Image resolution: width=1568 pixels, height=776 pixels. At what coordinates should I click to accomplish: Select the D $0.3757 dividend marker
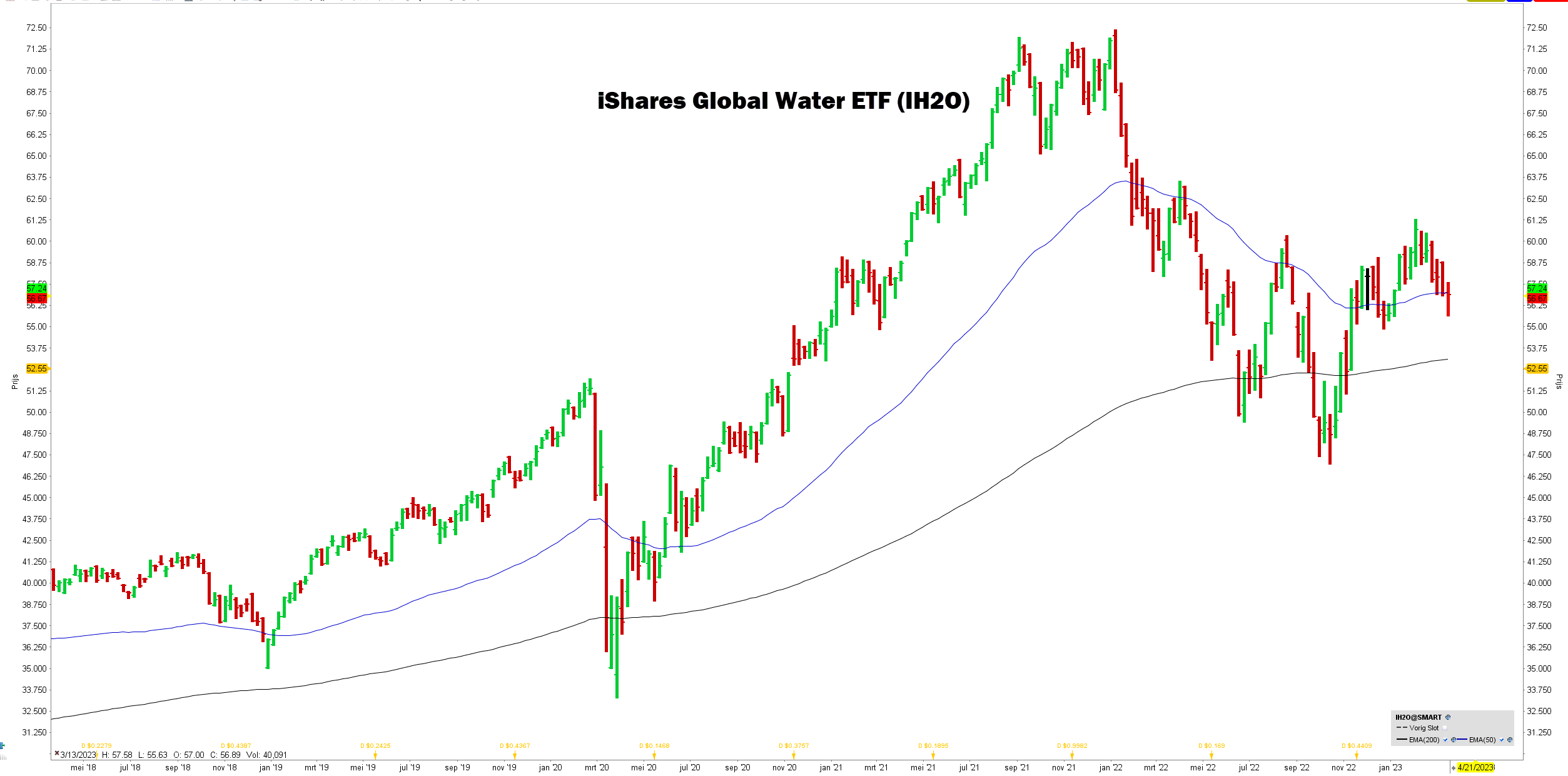794,746
